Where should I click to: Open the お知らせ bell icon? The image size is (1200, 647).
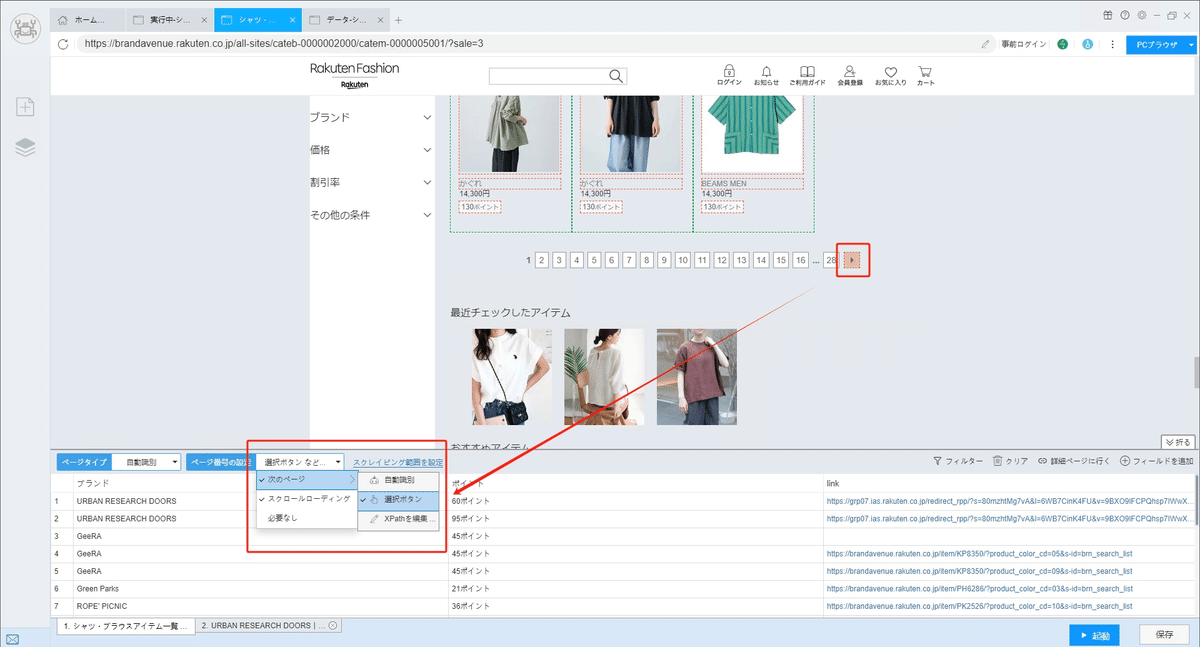pyautogui.click(x=766, y=71)
